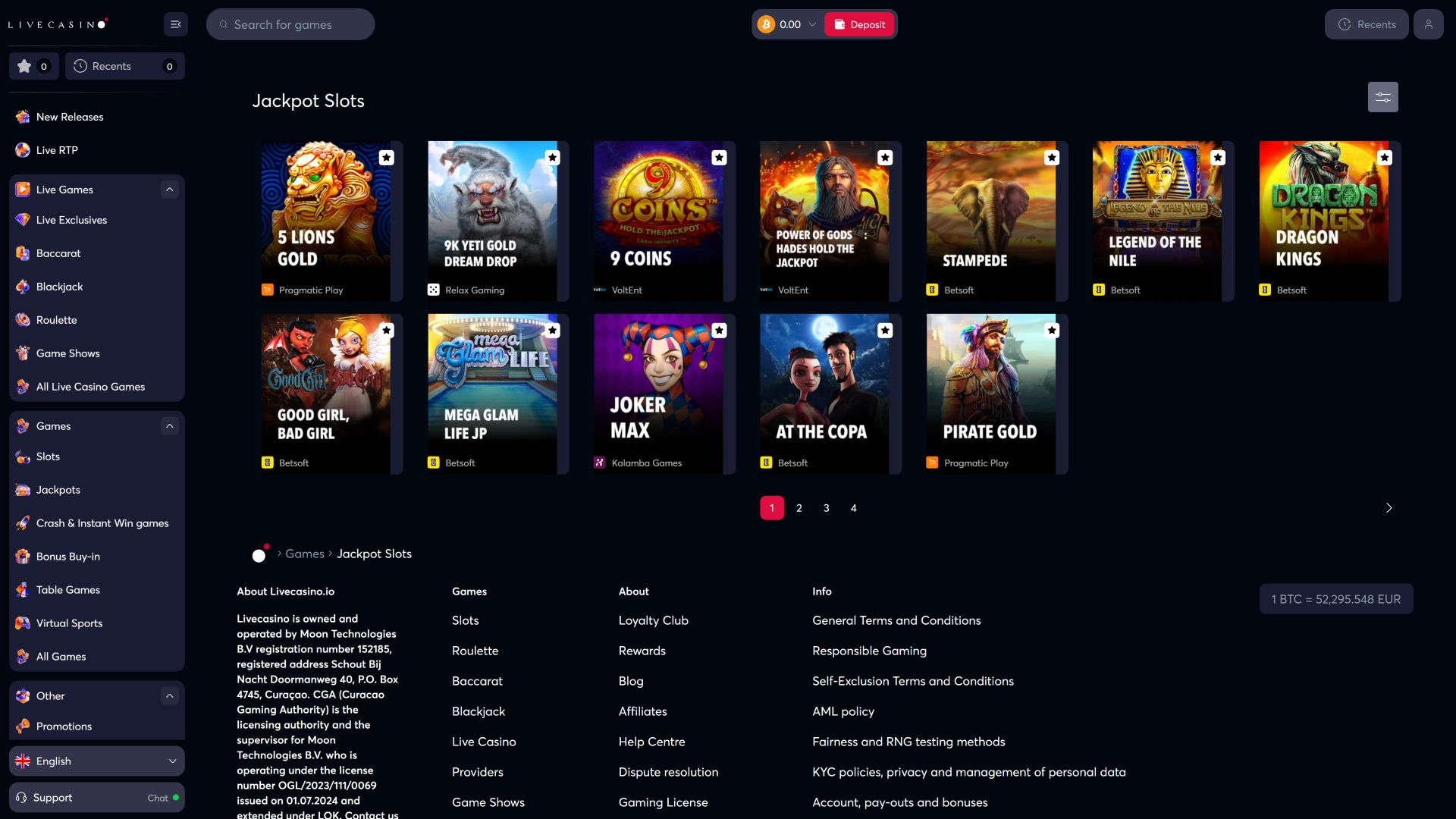This screenshot has height=819, width=1456.
Task: Open the sidebar Recents counter
Action: coord(124,66)
